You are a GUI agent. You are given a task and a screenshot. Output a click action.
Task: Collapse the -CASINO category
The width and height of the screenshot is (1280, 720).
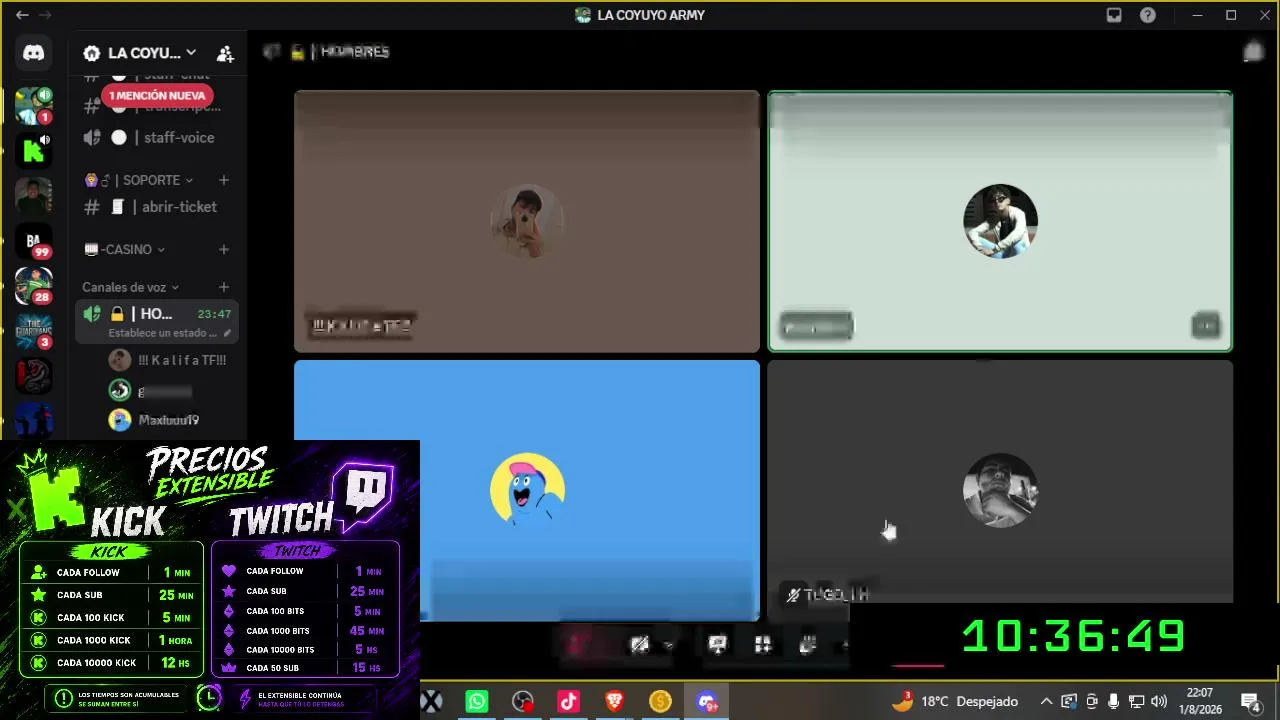click(x=125, y=249)
